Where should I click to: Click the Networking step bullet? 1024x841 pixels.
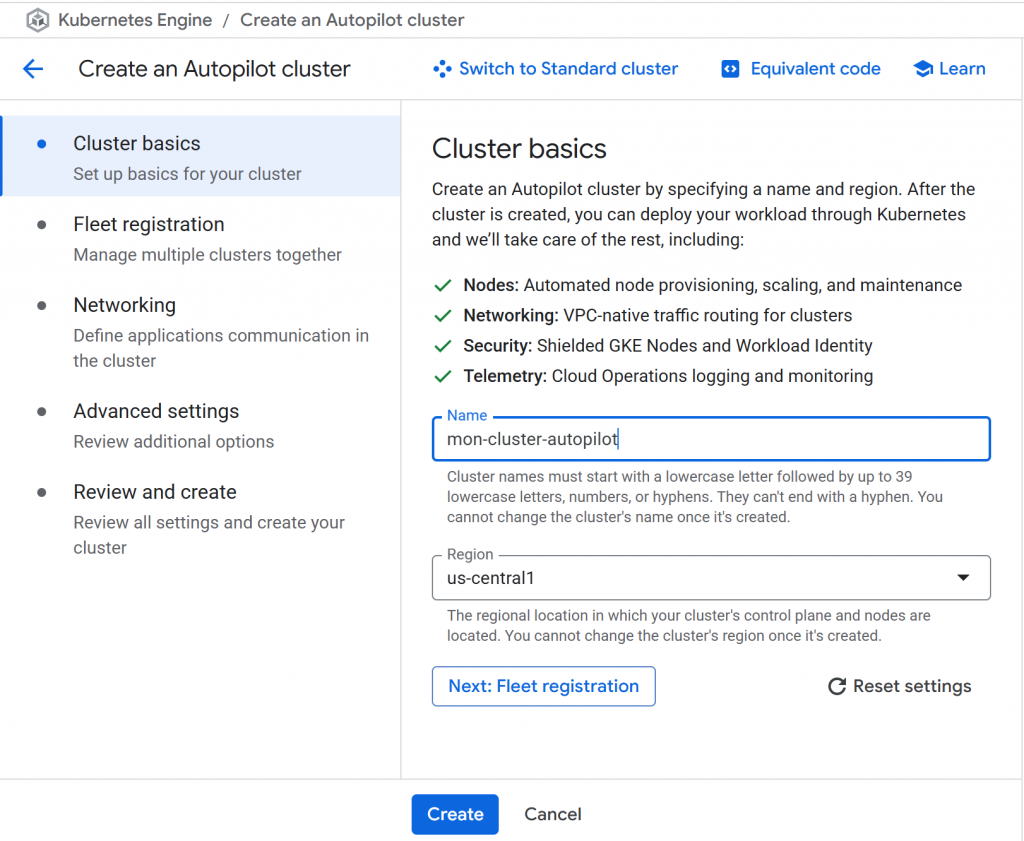tap(41, 306)
